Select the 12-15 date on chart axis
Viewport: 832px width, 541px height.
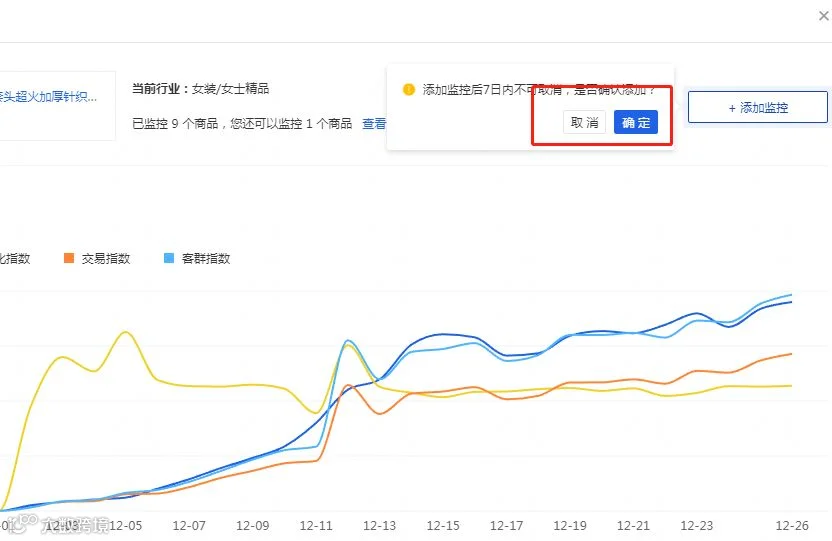pos(443,526)
